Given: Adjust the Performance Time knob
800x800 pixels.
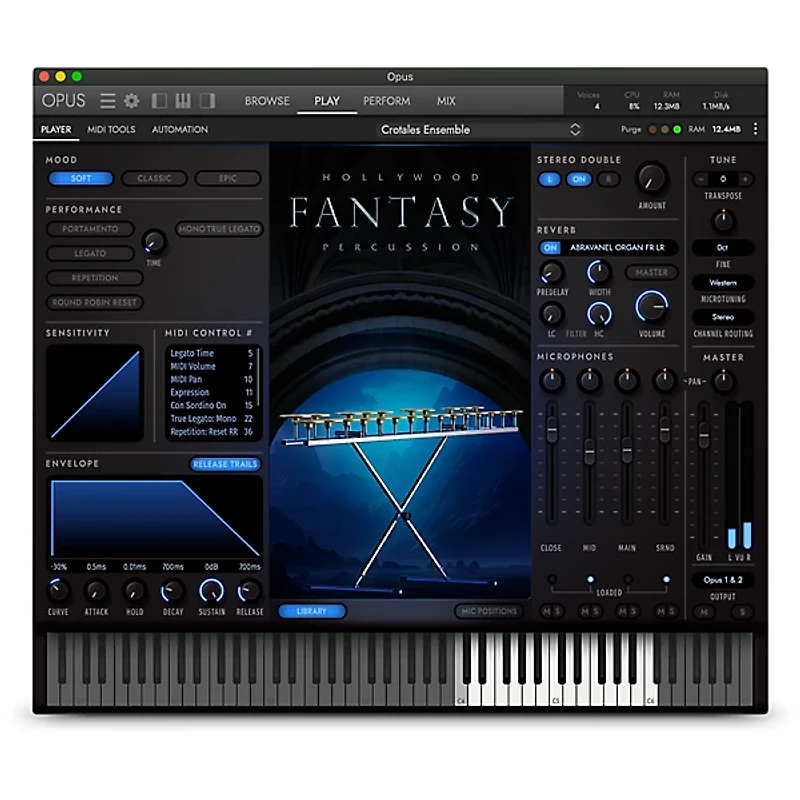Looking at the screenshot, I should pos(154,242).
